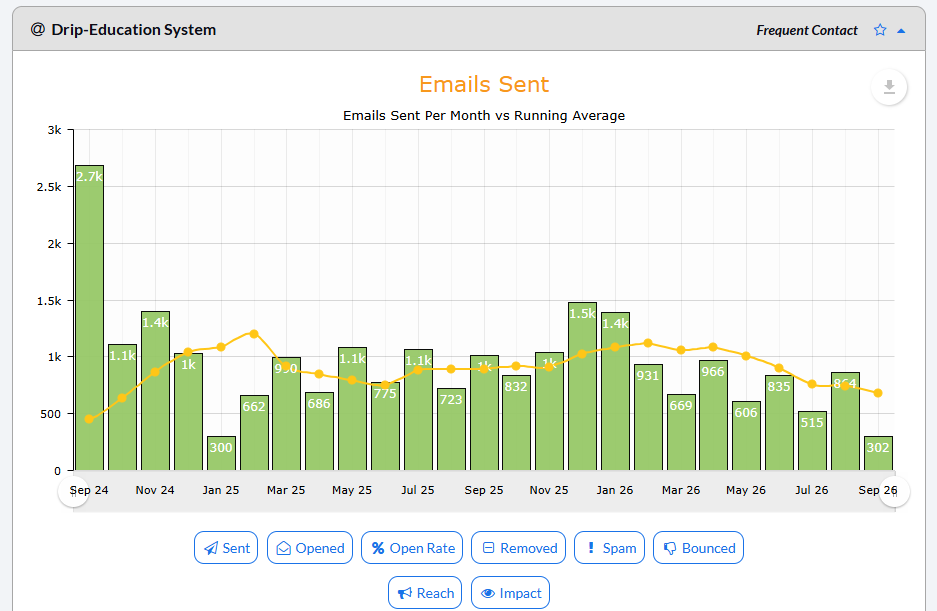The height and width of the screenshot is (611, 937).
Task: Collapse the Drip-Education System panel
Action: click(x=901, y=30)
